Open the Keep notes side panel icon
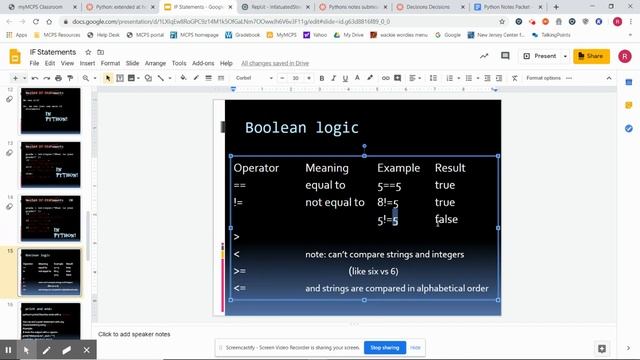Screen dimensions: 640x360 (629, 105)
